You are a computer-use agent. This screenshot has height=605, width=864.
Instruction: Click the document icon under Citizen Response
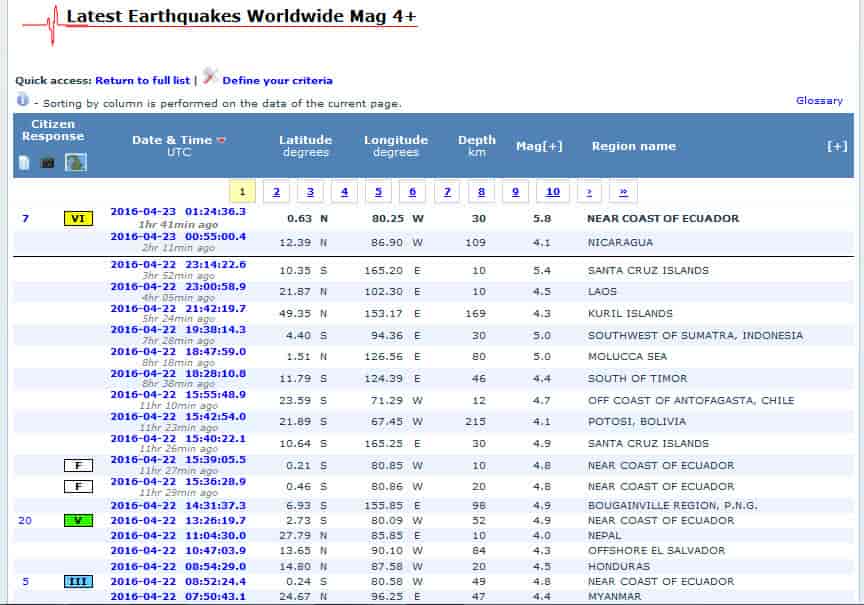24,163
